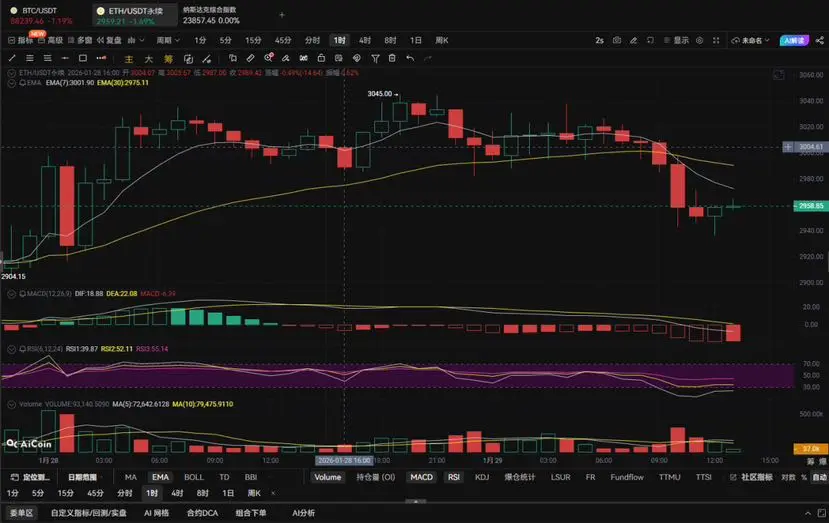Open the AI 网格 bottom tab
This screenshot has width=829, height=523.
coord(156,513)
